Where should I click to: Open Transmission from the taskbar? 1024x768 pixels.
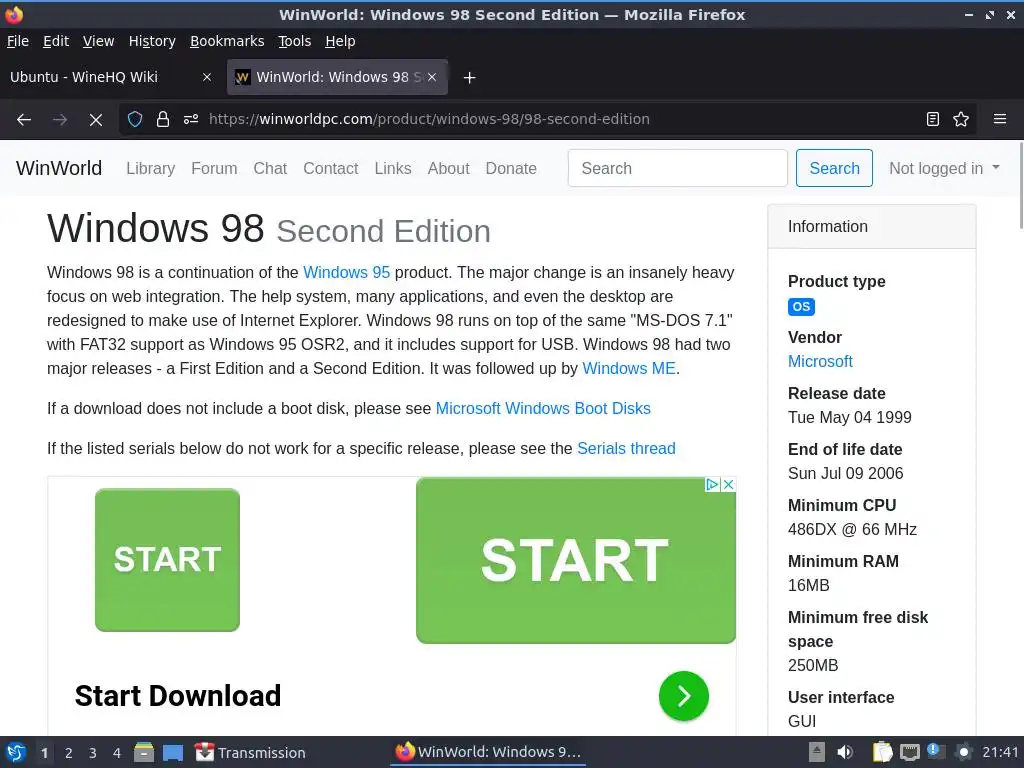coord(250,752)
